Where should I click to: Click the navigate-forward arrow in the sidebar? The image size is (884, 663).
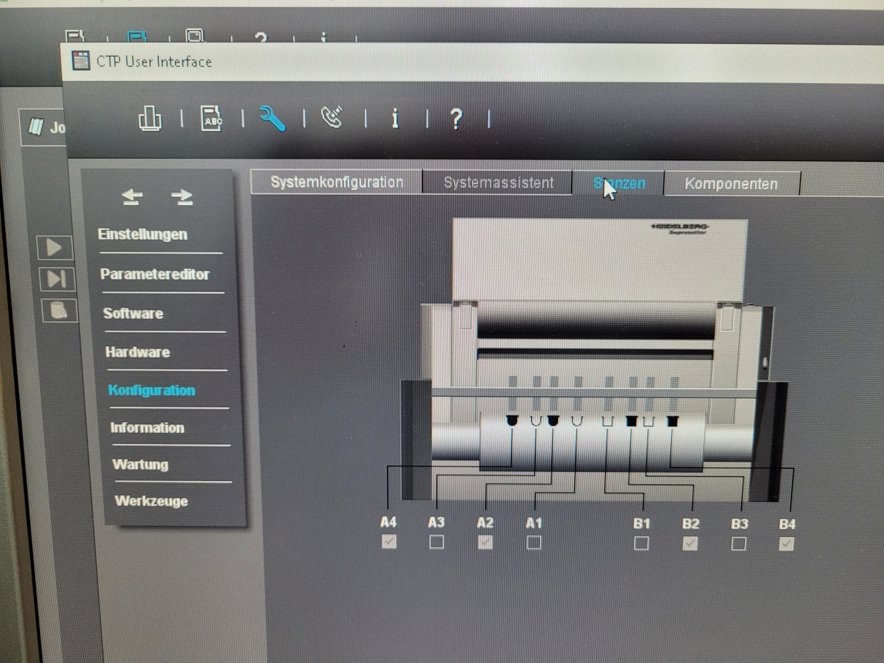(182, 197)
